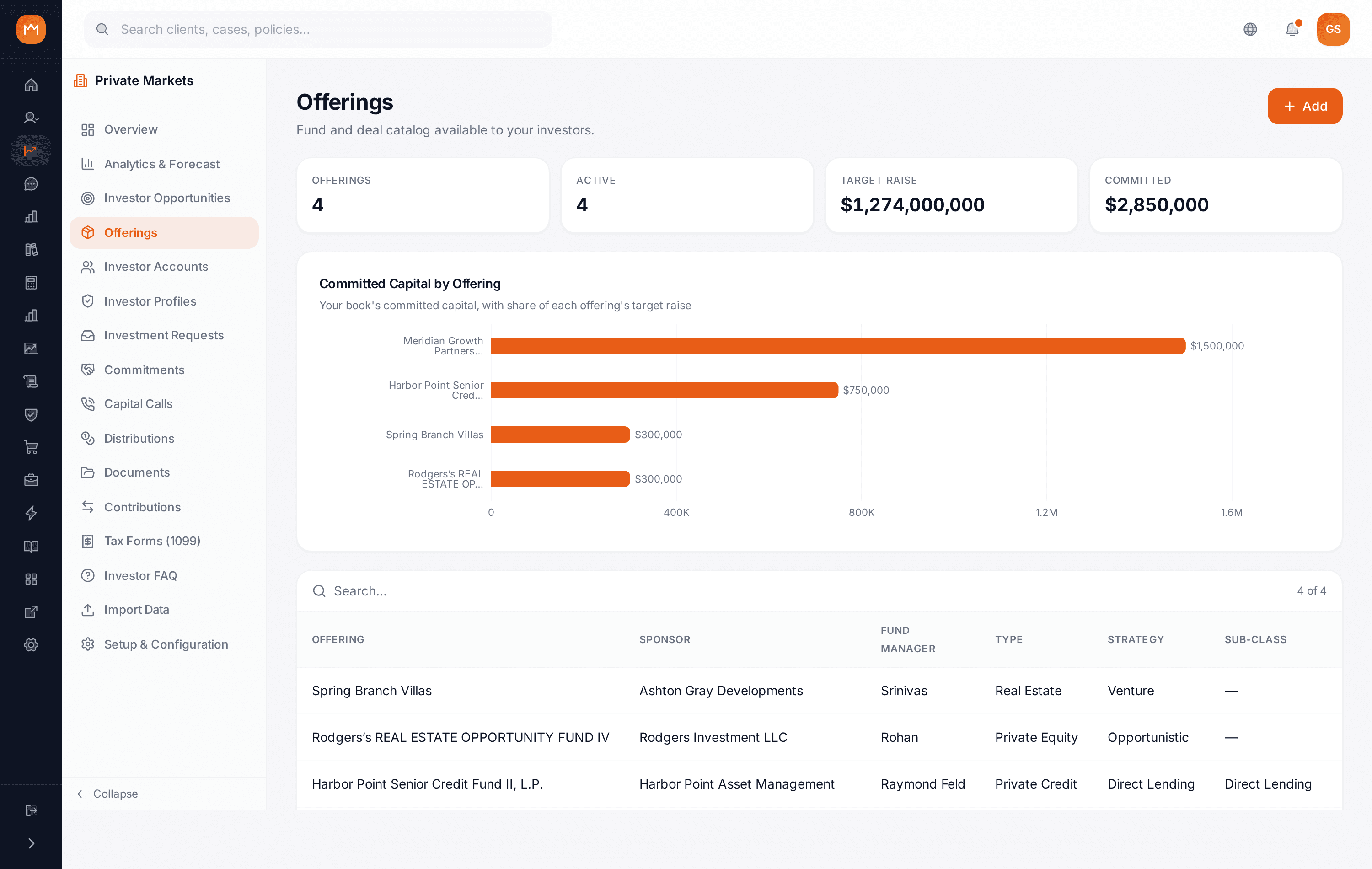Click the chat bubble icon in rail
Image resolution: width=1372 pixels, height=869 pixels.
(x=31, y=183)
